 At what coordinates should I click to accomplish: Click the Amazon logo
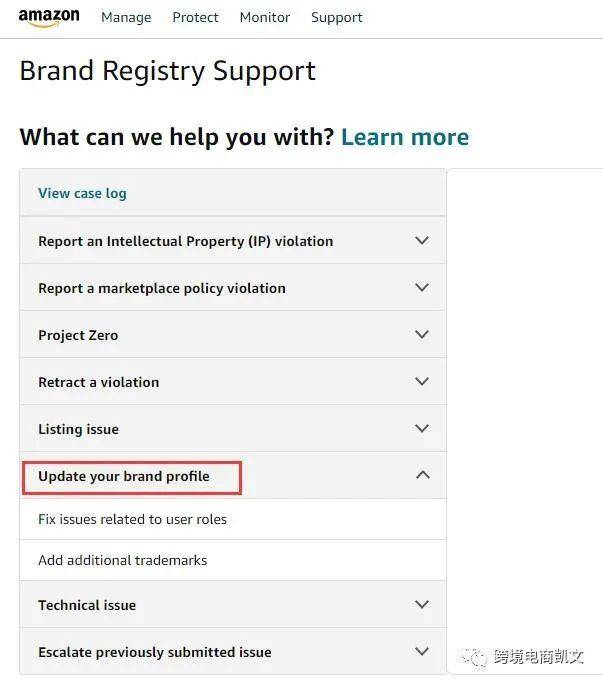(x=49, y=17)
